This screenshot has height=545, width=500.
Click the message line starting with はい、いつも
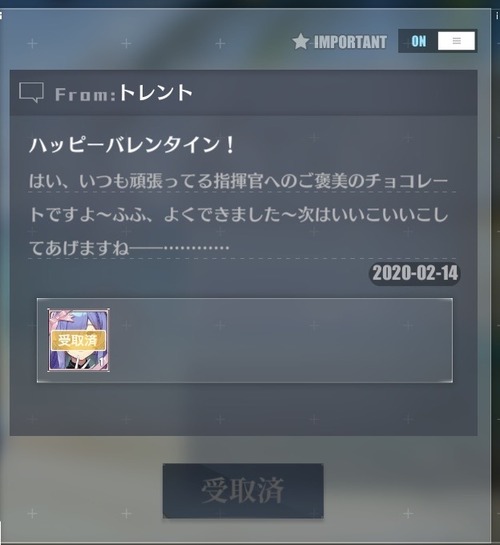tap(238, 181)
